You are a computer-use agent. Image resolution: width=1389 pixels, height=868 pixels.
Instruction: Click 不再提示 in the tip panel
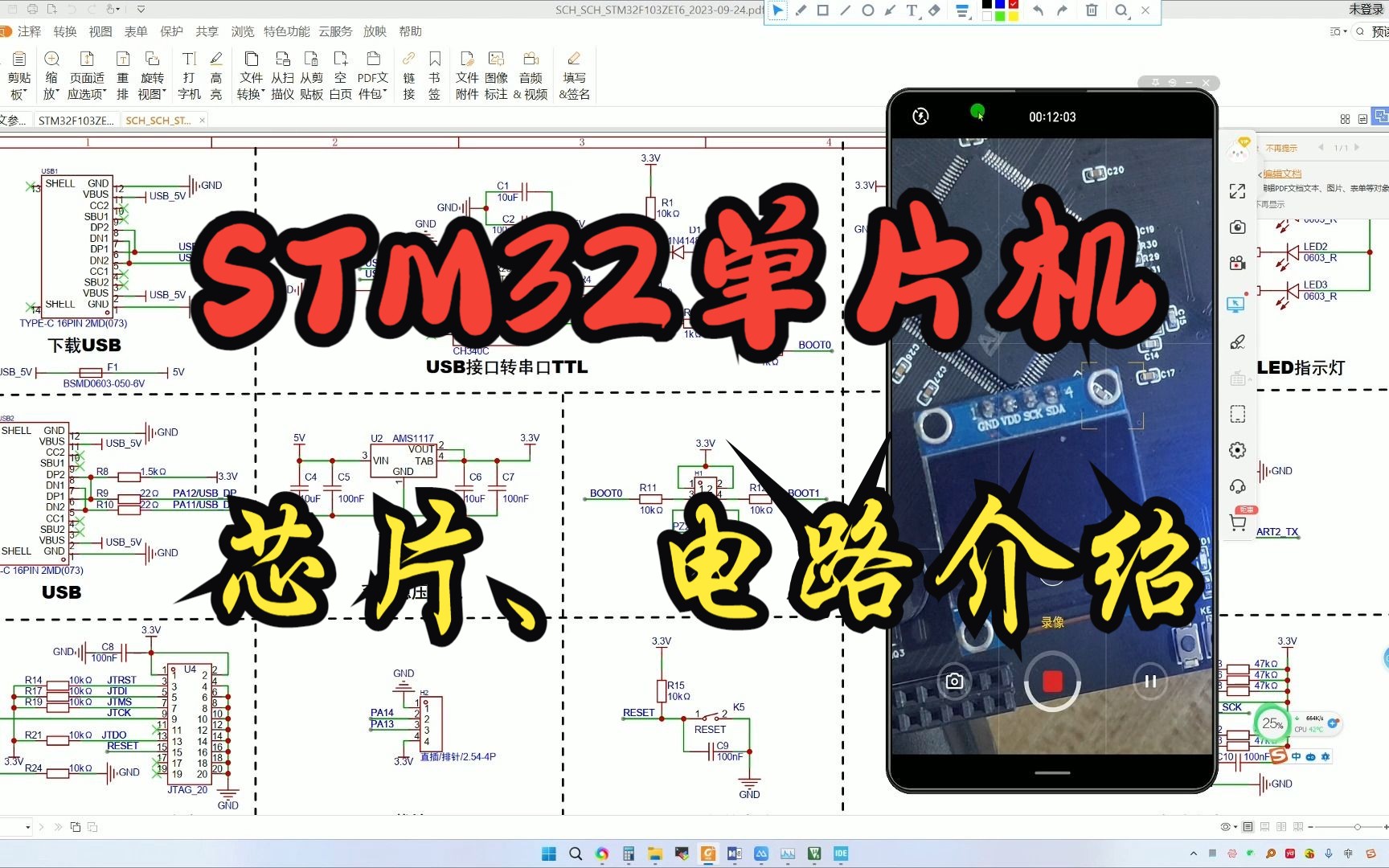[x=1281, y=148]
